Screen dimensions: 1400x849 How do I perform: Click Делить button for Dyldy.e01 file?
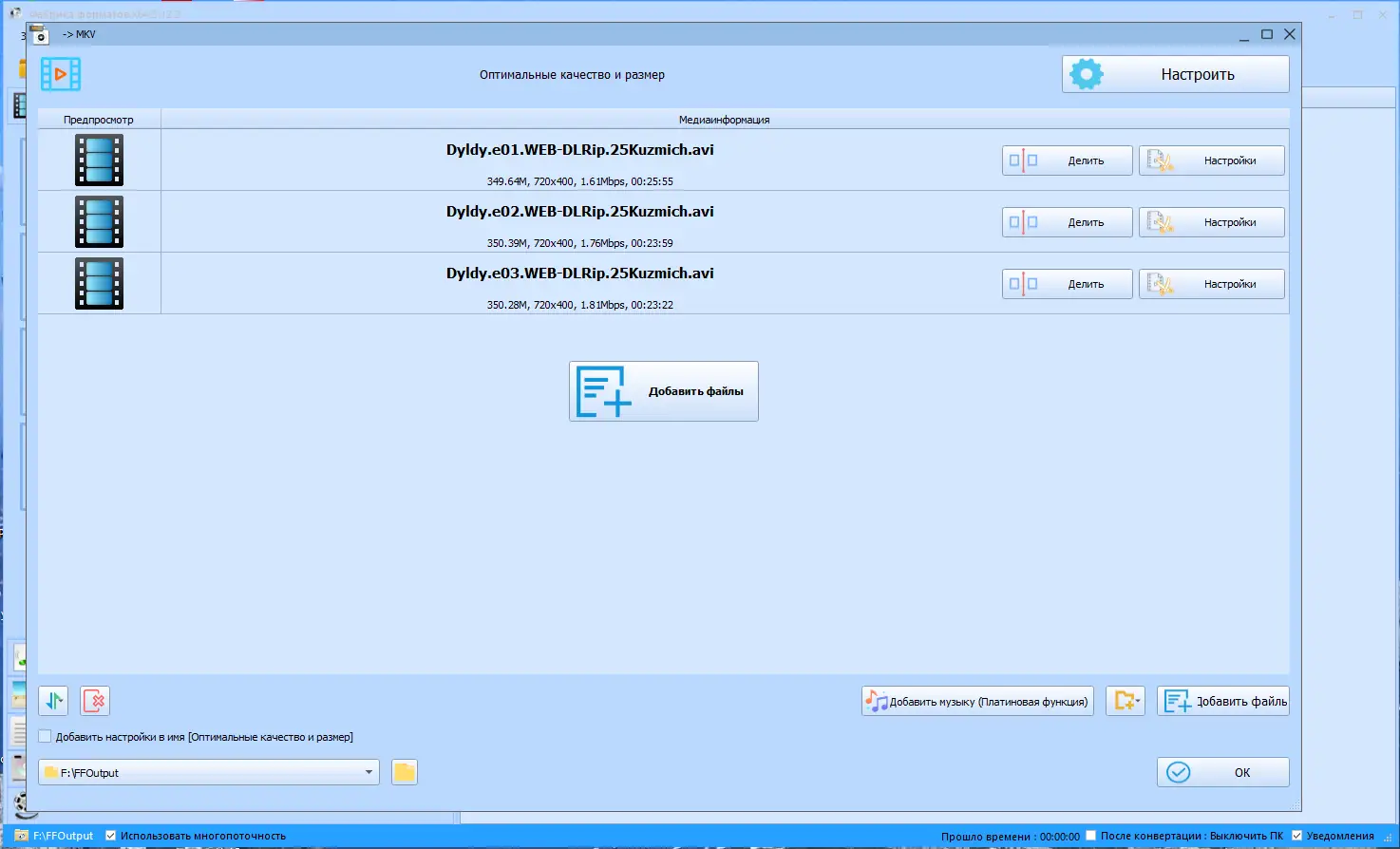coord(1067,160)
